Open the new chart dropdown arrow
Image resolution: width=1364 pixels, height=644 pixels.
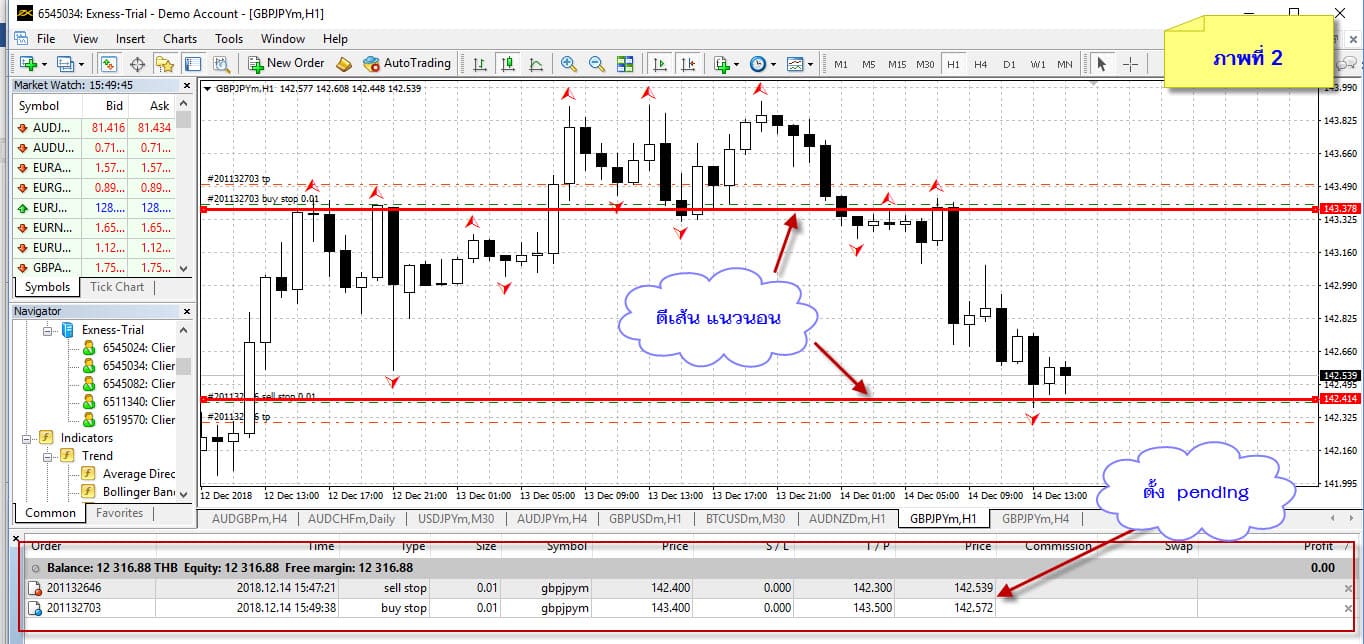42,64
